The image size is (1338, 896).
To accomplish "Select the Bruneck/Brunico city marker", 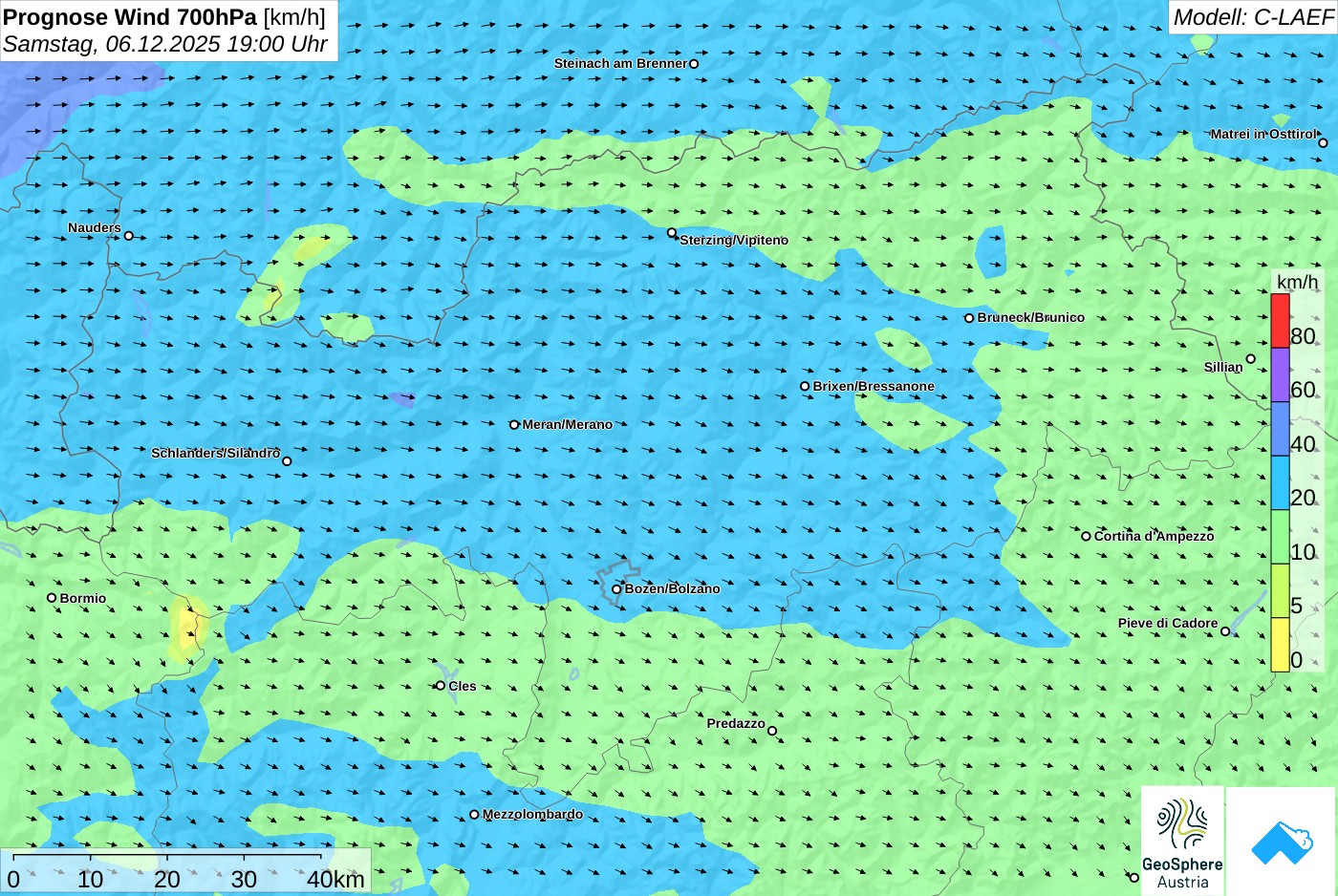I will 969,318.
